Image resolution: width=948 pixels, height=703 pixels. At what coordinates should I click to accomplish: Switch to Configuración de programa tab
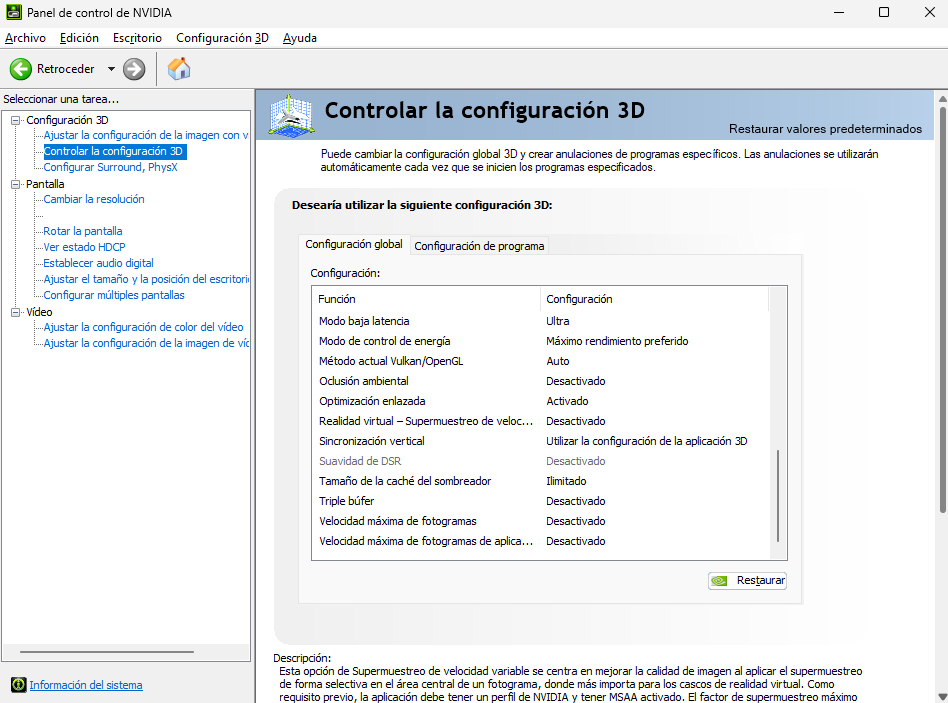coord(479,246)
